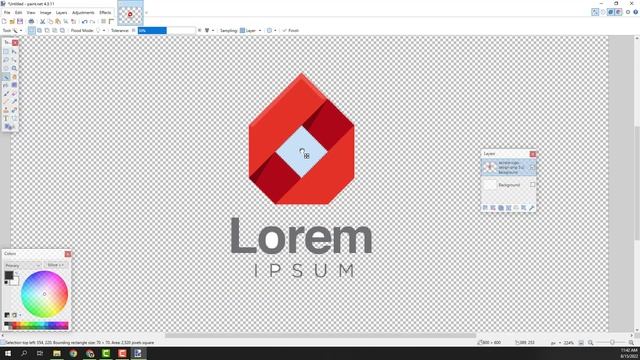Open paint.net settings gear icon
Image resolution: width=640 pixels, height=360 pixels.
click(x=628, y=12)
